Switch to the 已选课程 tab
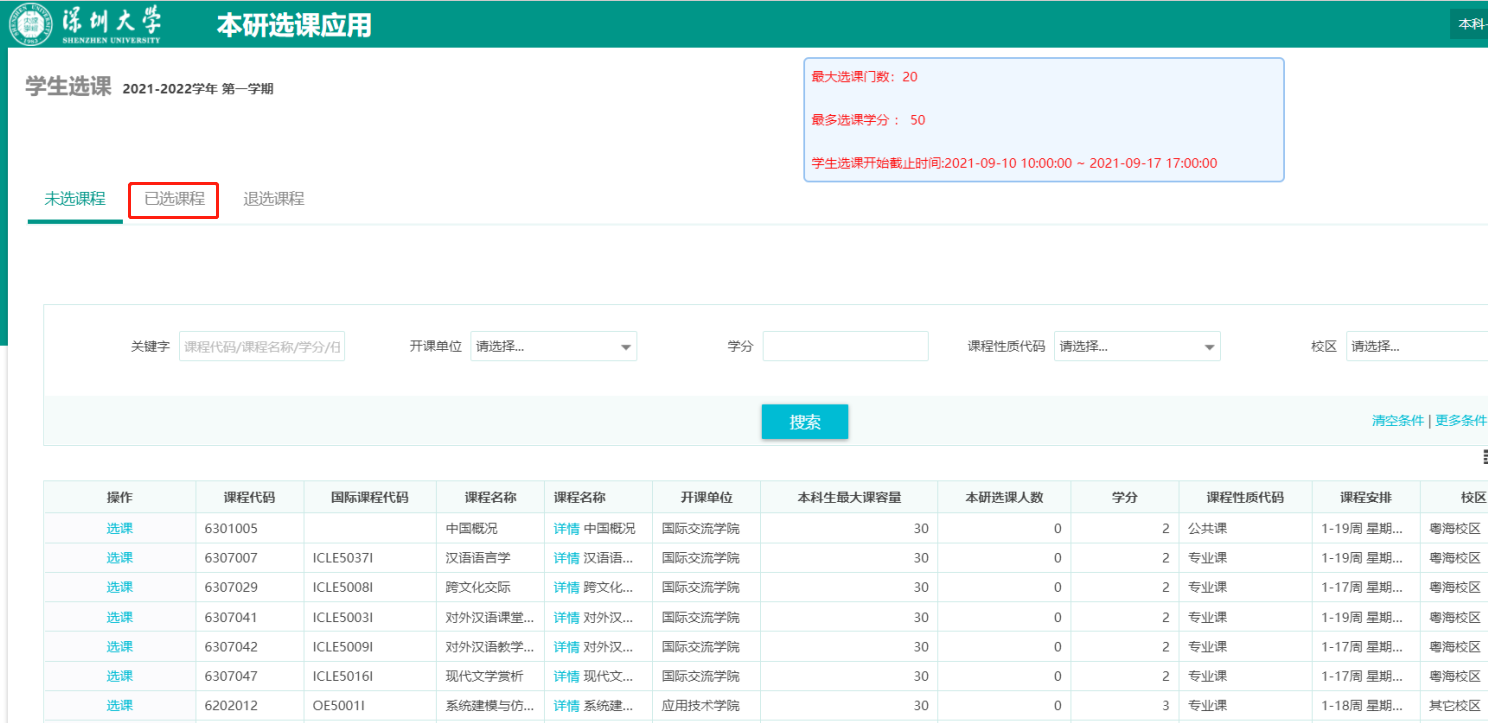The width and height of the screenshot is (1488, 723). (174, 199)
